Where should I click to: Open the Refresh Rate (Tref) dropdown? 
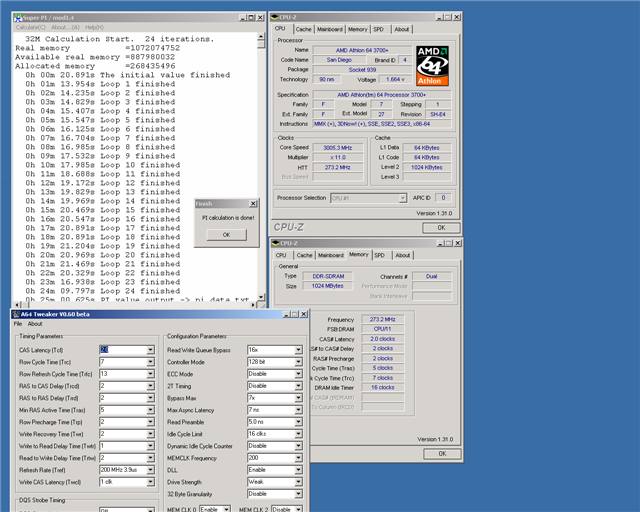(x=150, y=469)
